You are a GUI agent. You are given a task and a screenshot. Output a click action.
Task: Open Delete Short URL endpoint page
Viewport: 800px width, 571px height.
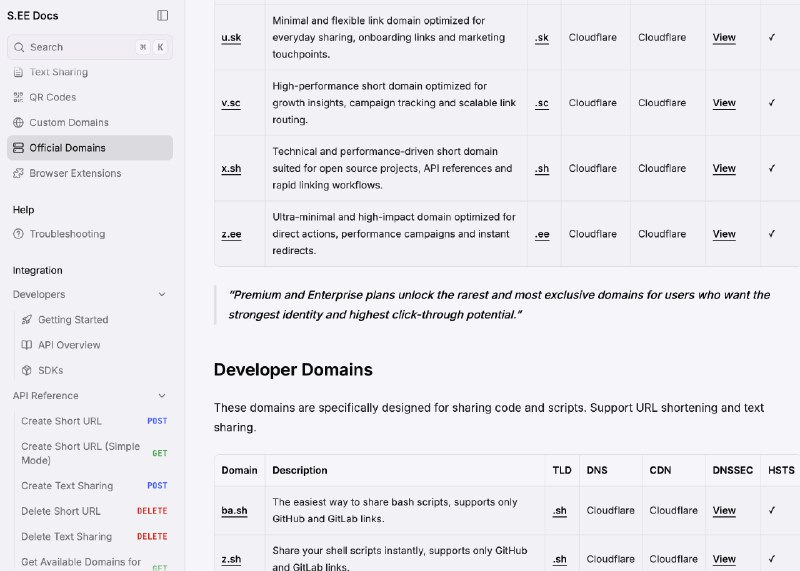click(x=61, y=511)
